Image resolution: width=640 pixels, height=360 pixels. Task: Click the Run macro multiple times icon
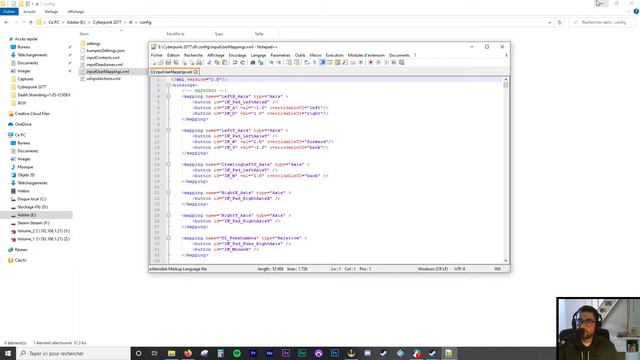pos(394,62)
